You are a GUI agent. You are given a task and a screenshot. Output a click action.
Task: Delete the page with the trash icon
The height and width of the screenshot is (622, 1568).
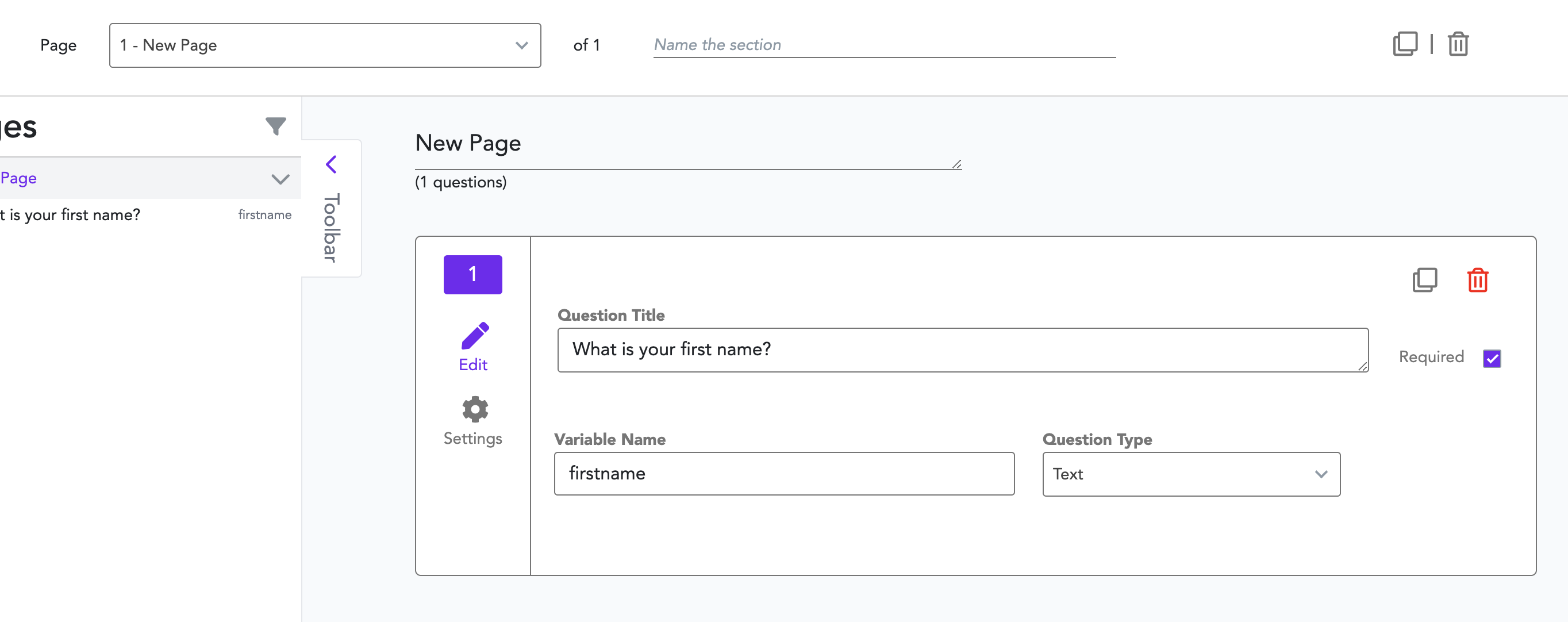(1458, 44)
